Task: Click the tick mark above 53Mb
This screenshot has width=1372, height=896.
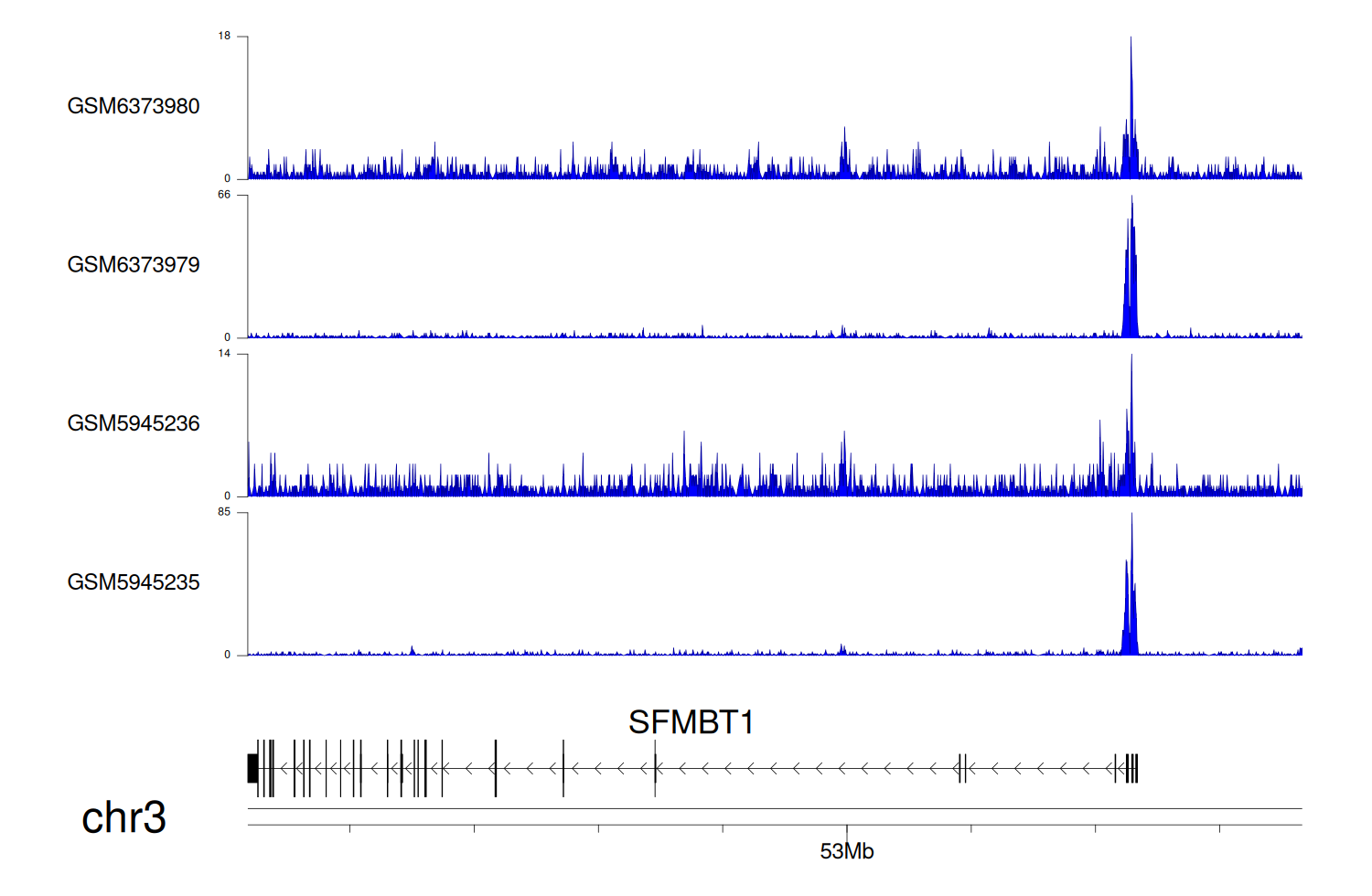Action: pyautogui.click(x=847, y=830)
